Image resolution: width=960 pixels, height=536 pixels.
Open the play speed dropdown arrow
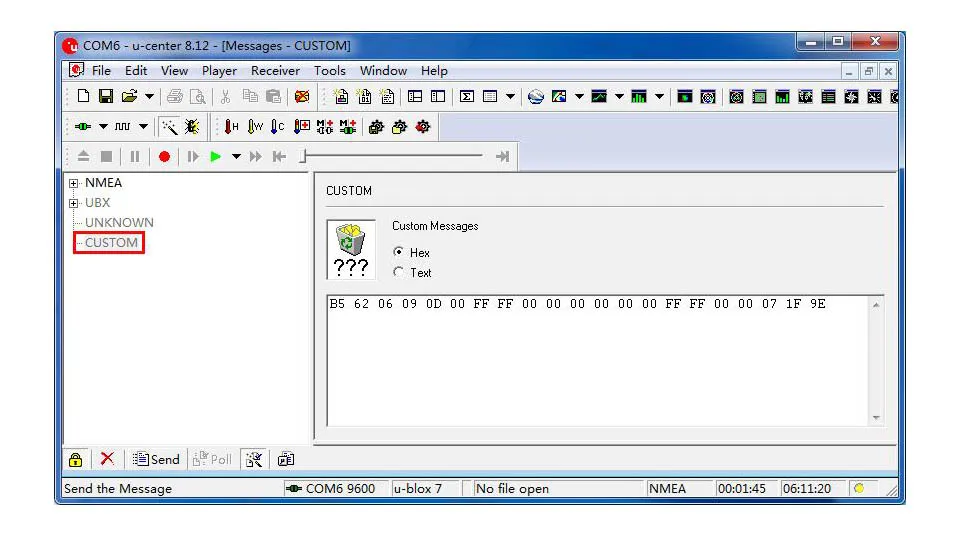(236, 157)
